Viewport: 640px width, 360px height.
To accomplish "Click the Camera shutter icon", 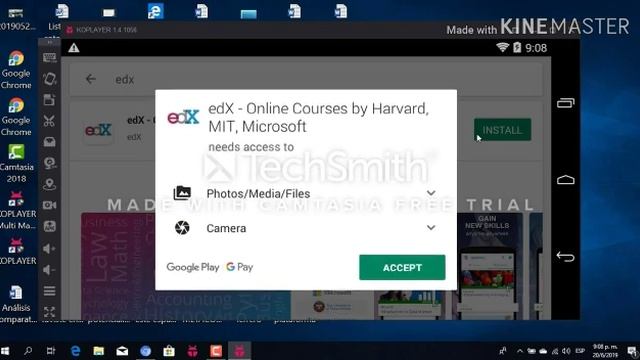I will (182, 227).
